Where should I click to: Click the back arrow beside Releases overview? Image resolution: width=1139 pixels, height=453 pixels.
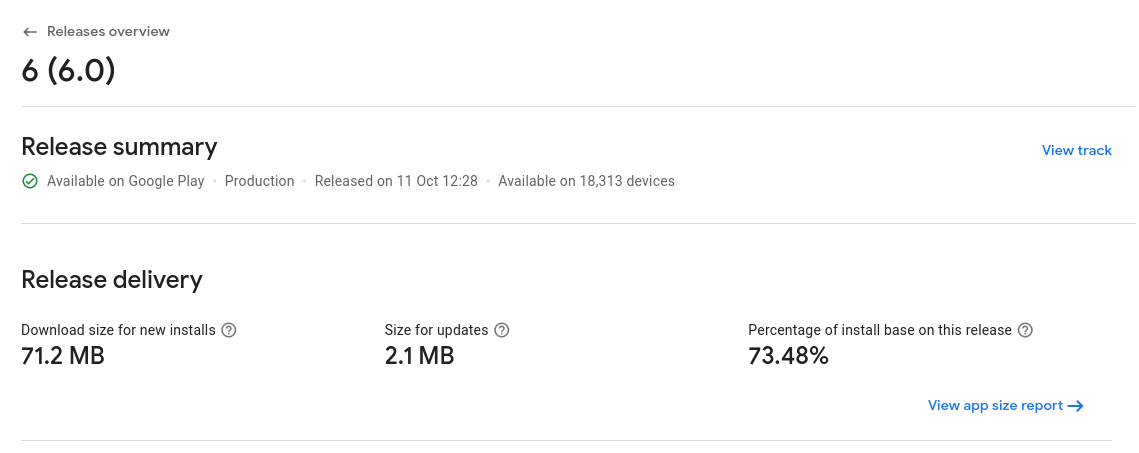click(x=30, y=32)
